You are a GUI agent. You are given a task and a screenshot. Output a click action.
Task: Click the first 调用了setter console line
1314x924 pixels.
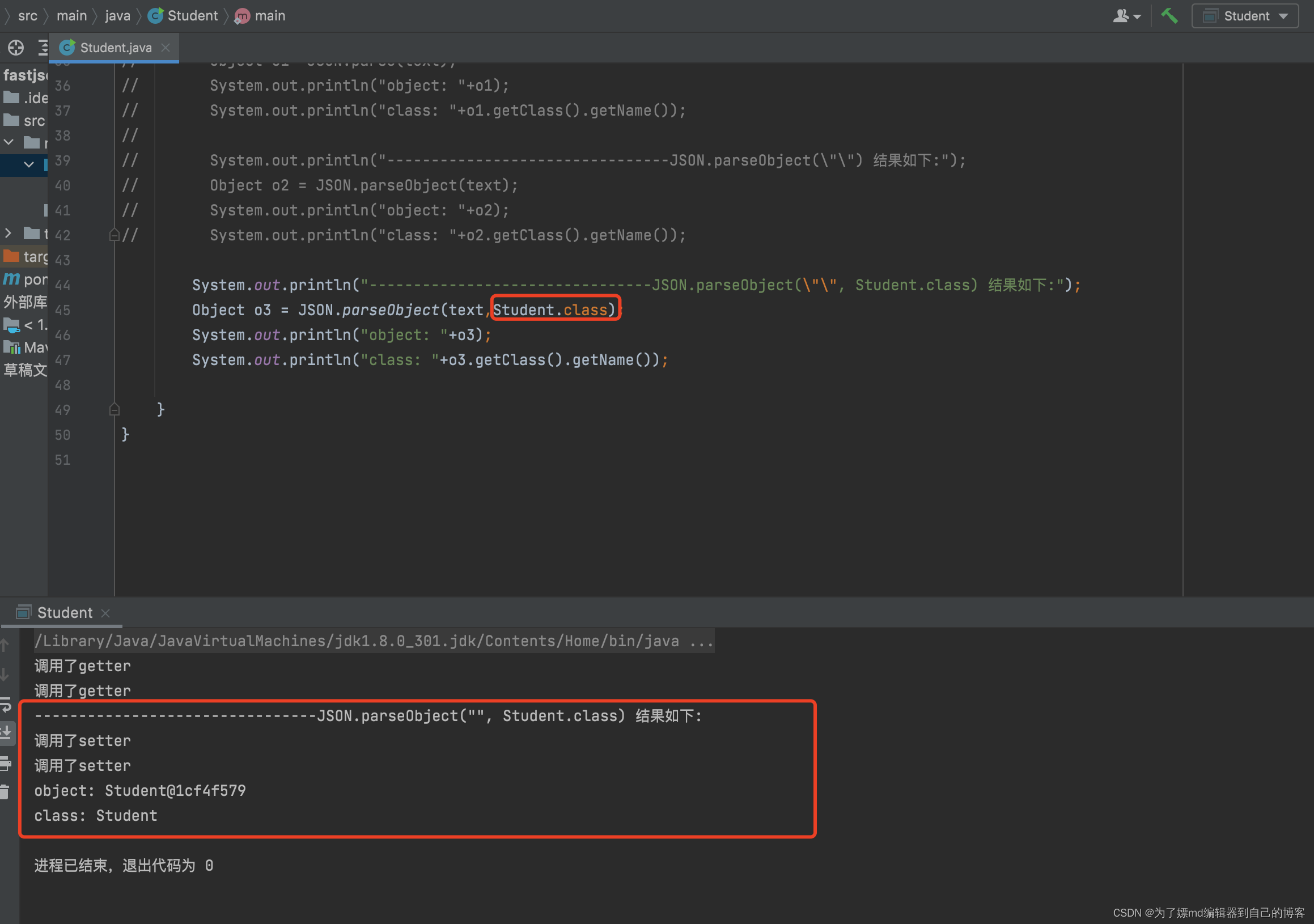click(x=82, y=741)
